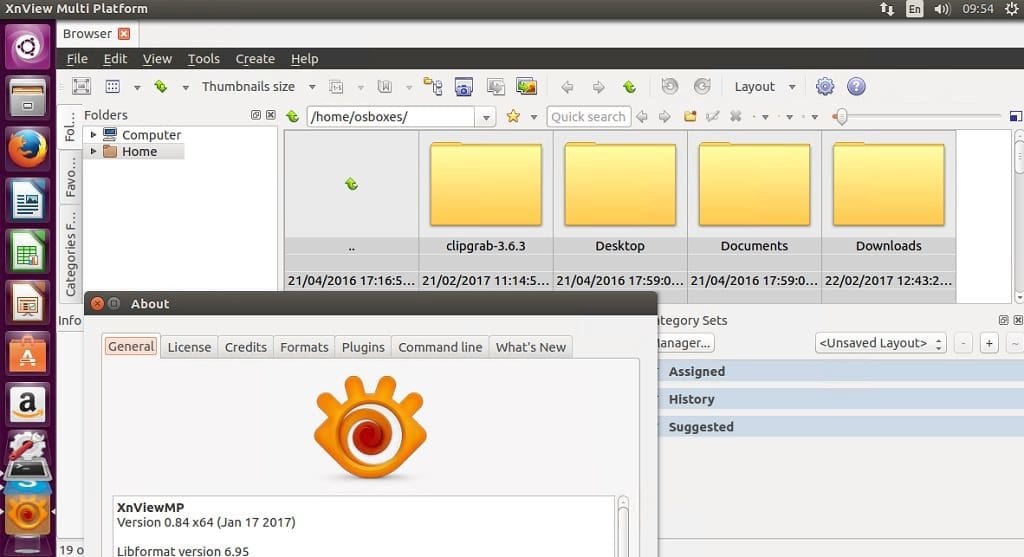Close the Browser tab

(123, 34)
